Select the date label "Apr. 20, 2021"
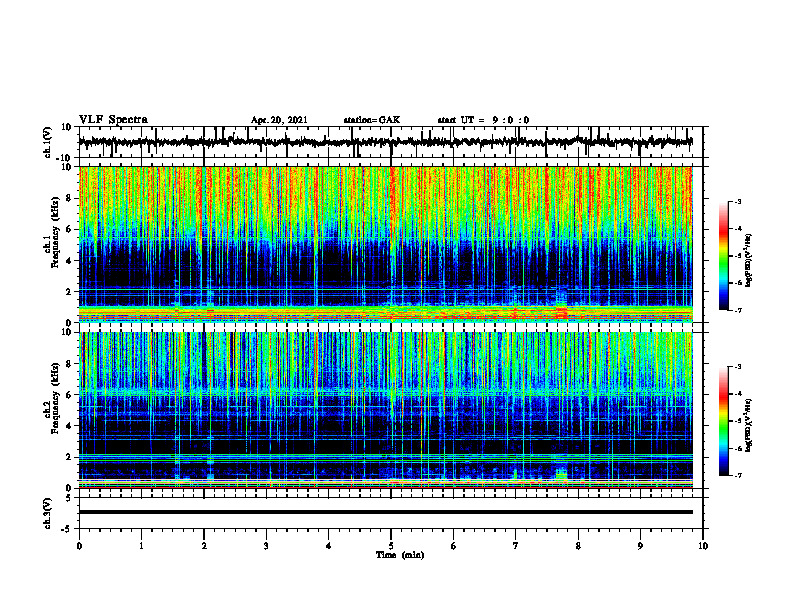 [x=279, y=120]
